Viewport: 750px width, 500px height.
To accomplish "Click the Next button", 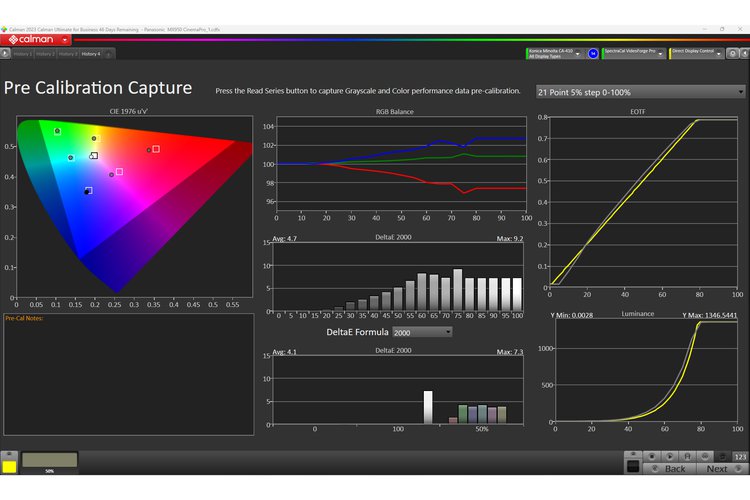I will (717, 468).
